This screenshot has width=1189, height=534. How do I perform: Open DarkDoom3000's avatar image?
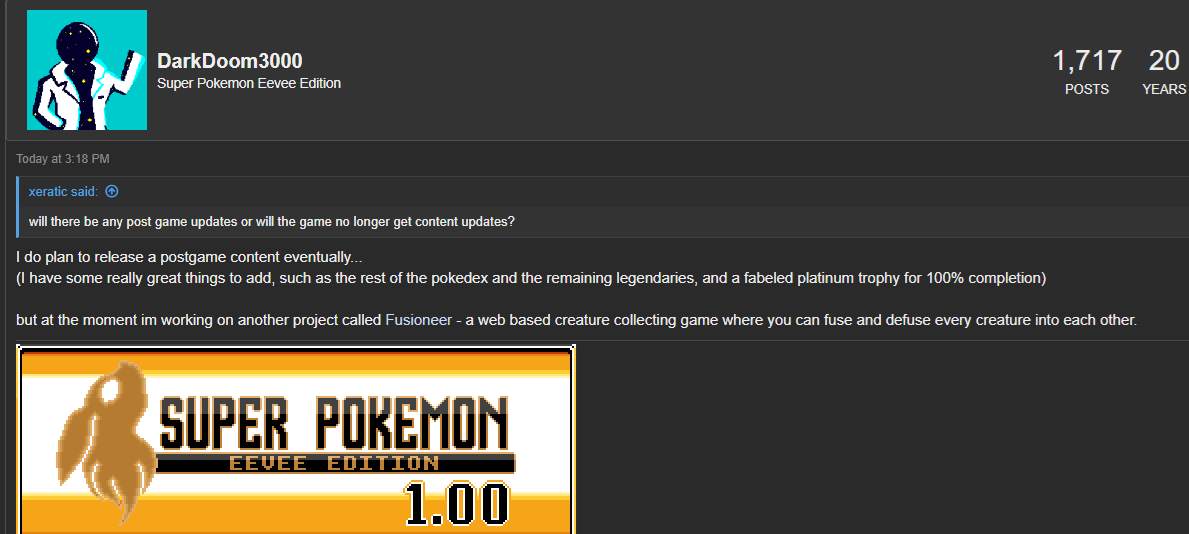87,70
